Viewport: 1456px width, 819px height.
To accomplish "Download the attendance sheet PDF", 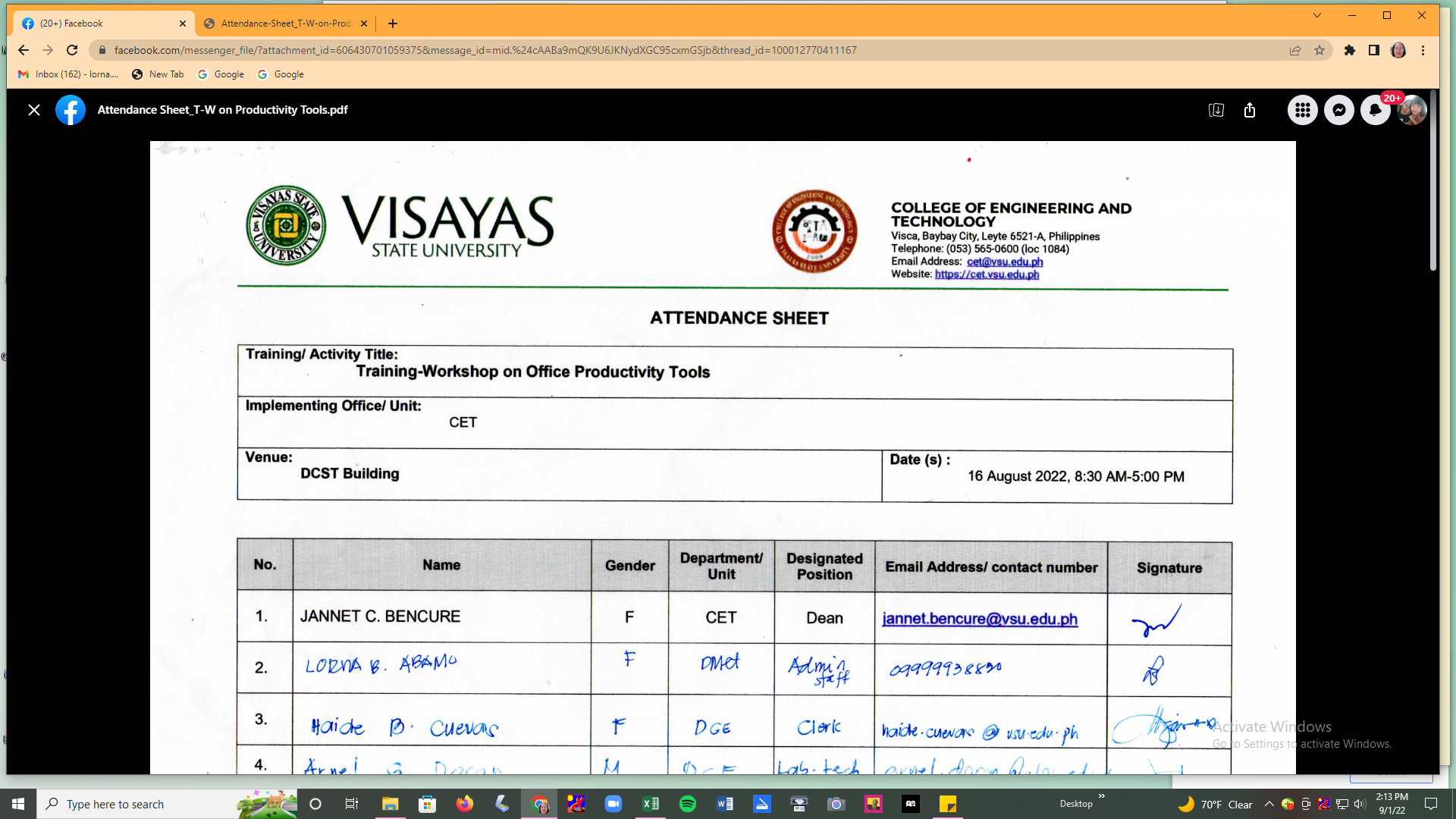I will (x=1216, y=110).
